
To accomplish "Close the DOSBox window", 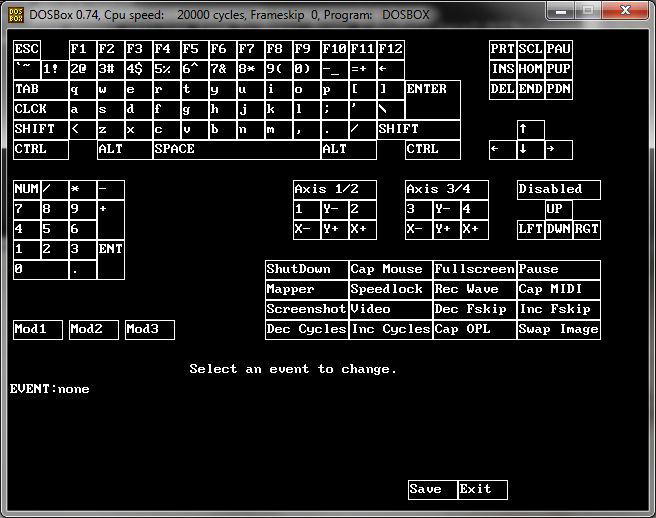I will point(625,10).
